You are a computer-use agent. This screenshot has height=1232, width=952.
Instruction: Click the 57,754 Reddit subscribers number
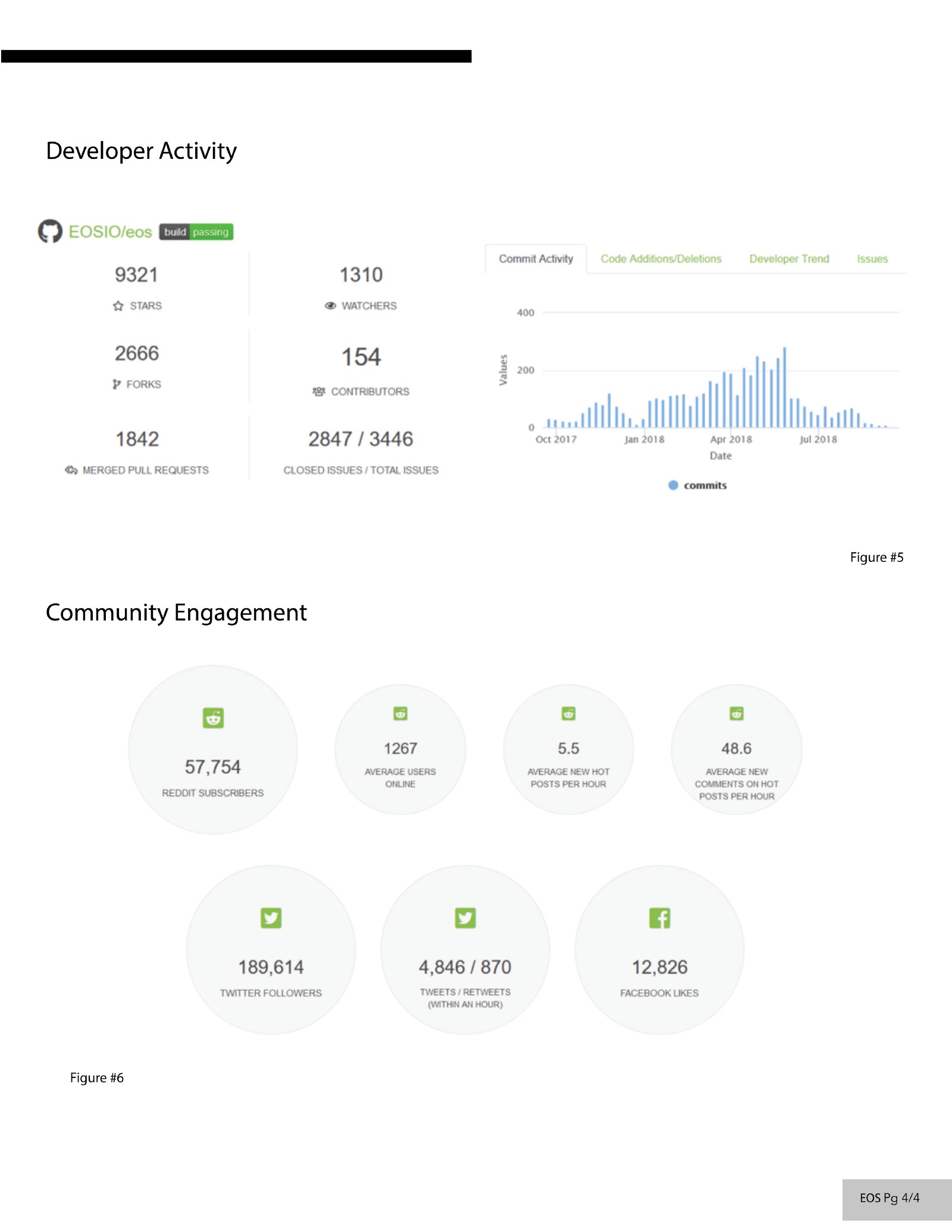[x=213, y=767]
